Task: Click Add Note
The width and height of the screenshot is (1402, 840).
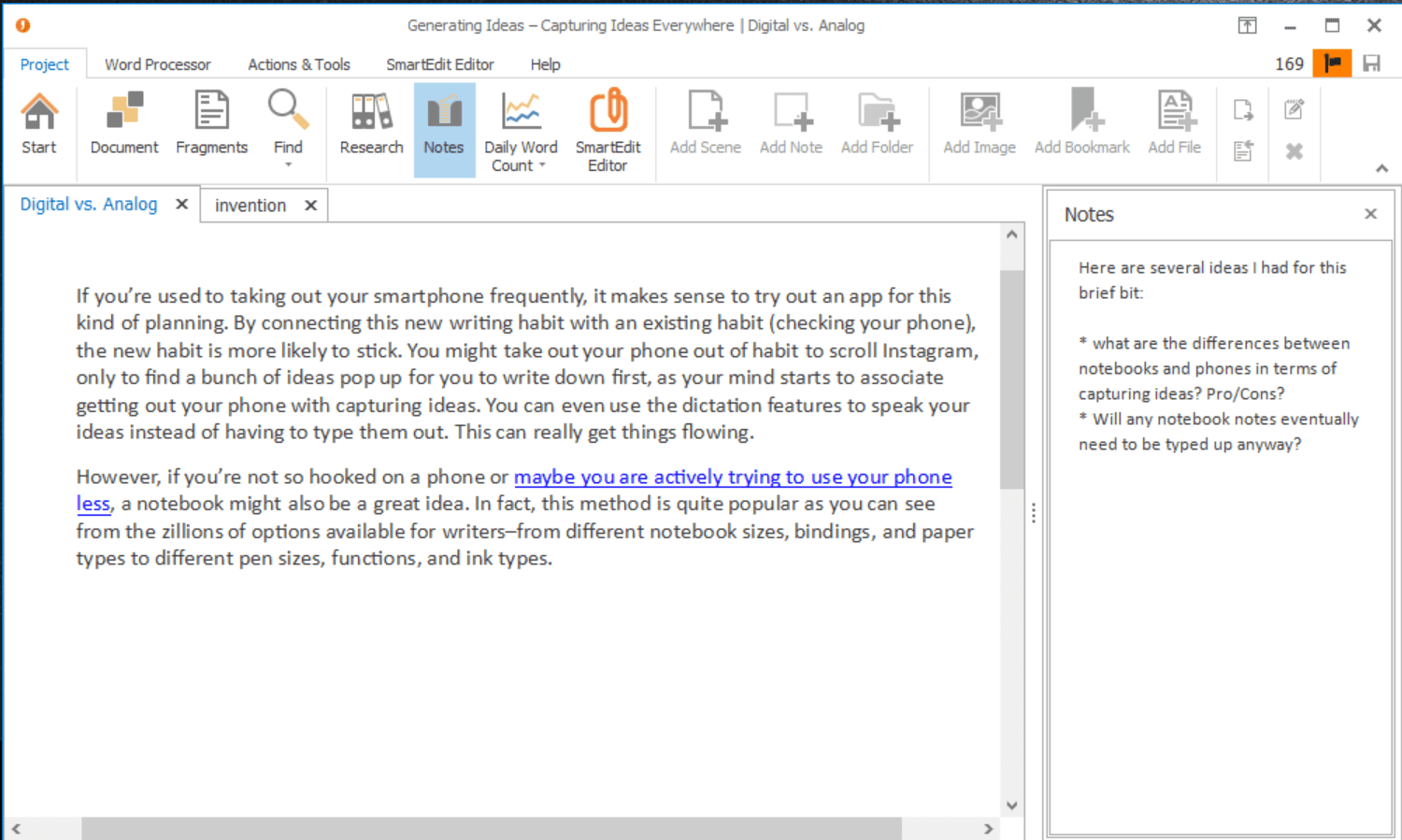Action: click(791, 124)
